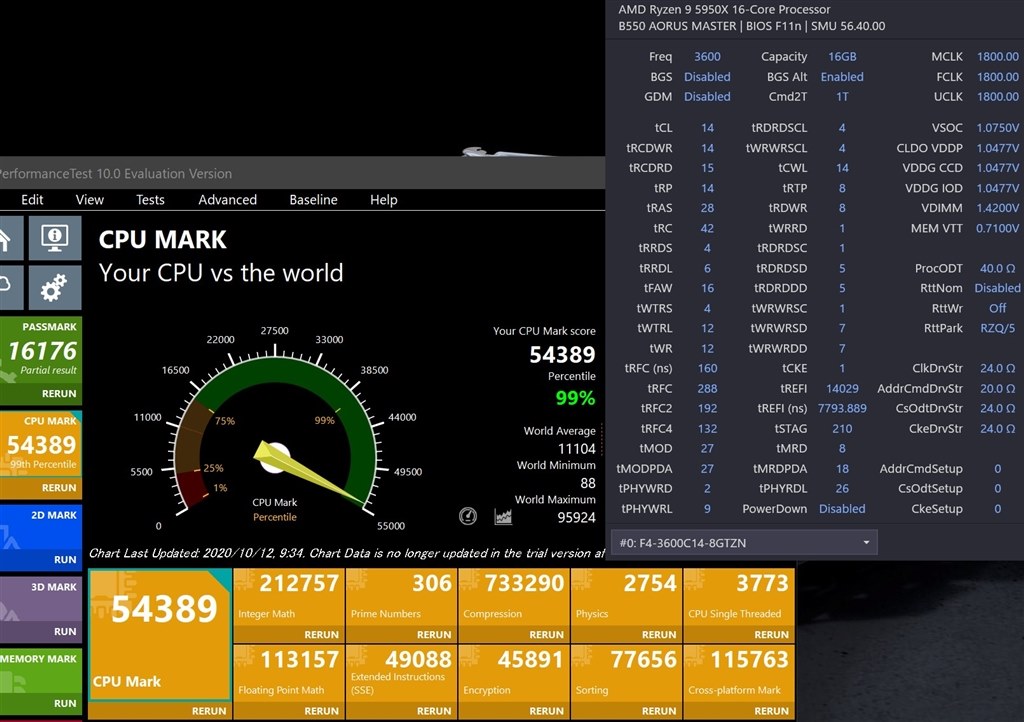Click the tRFC value 288
The height and width of the screenshot is (722, 1024).
(x=707, y=388)
